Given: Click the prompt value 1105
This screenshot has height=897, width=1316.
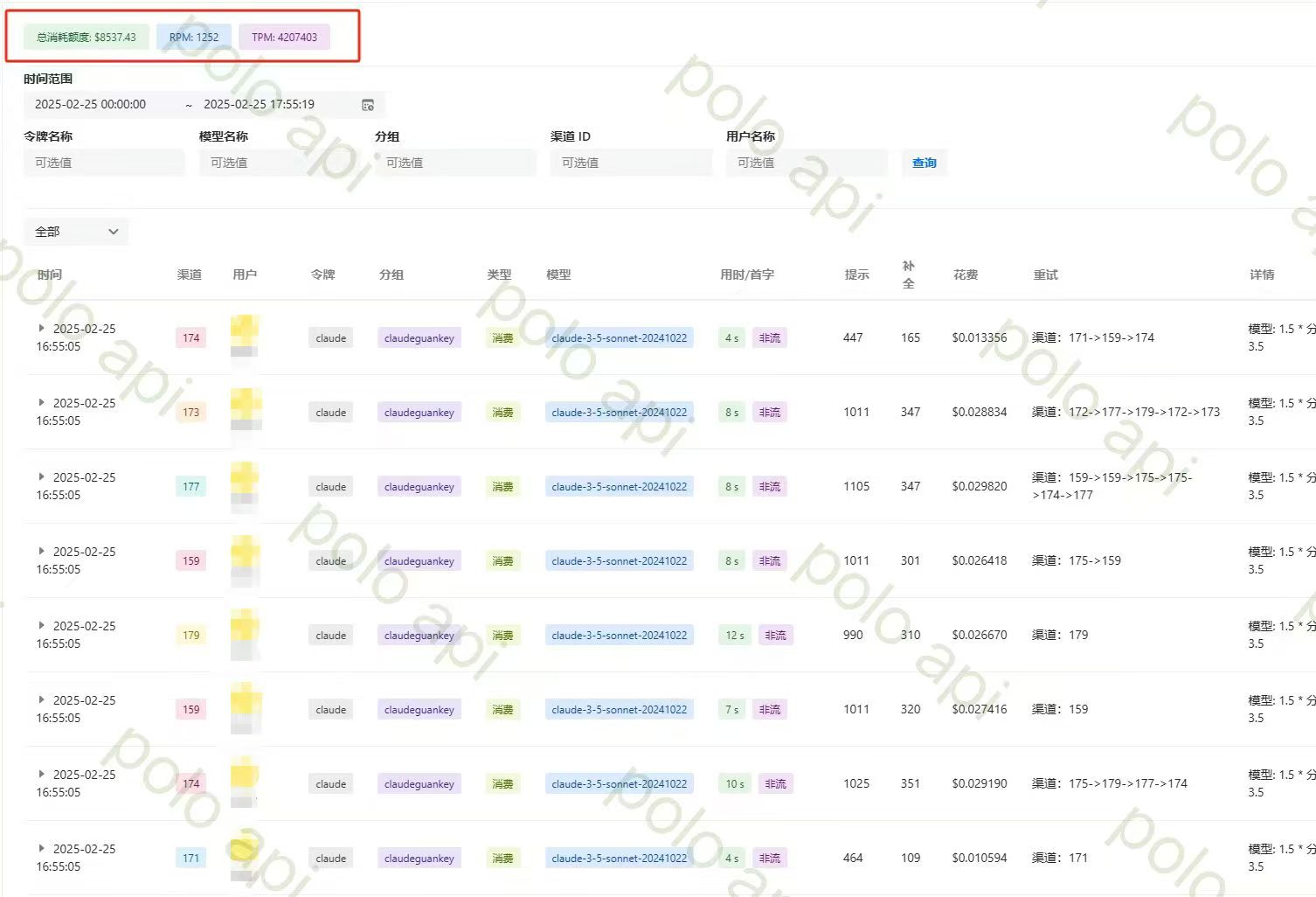Looking at the screenshot, I should 856,486.
